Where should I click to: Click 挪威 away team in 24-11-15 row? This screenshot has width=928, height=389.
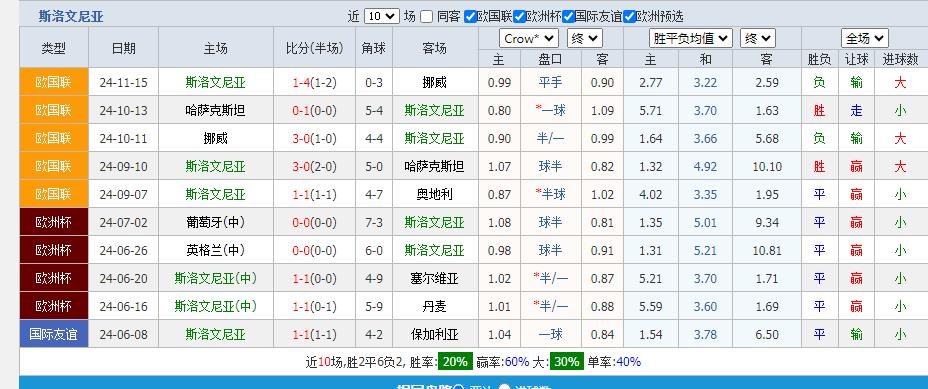point(434,82)
